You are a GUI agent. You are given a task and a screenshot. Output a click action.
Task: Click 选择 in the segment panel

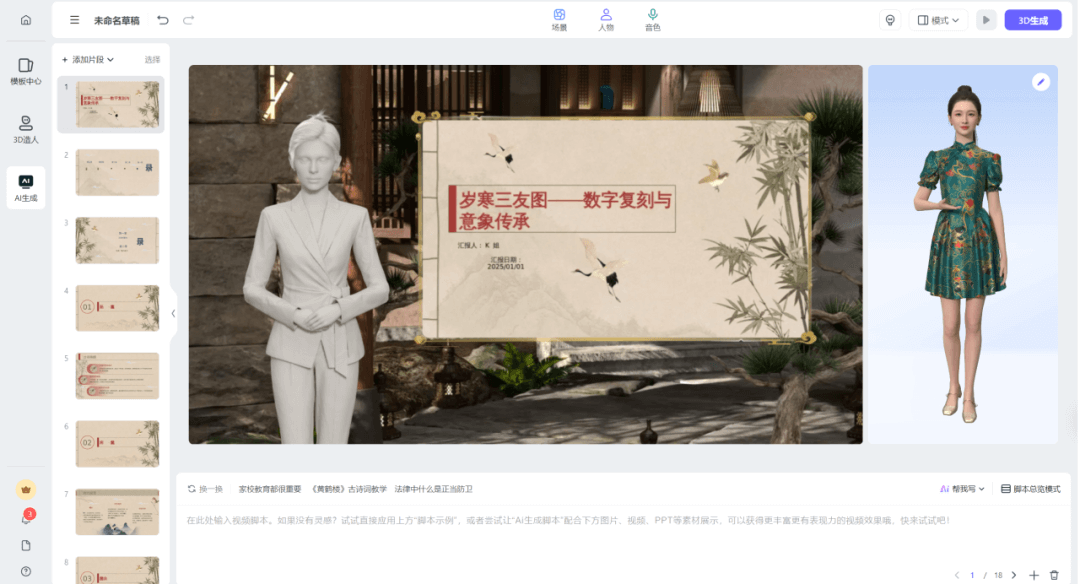point(152,60)
